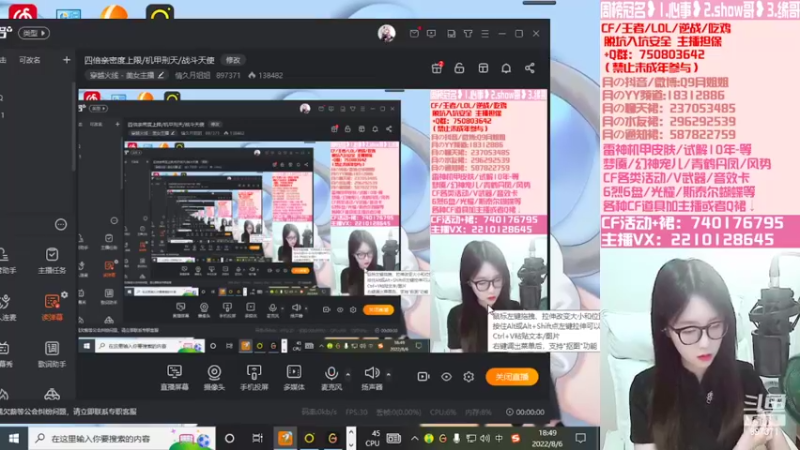
Task: Open the settings gear beside 关闭直播
Action: pos(468,377)
